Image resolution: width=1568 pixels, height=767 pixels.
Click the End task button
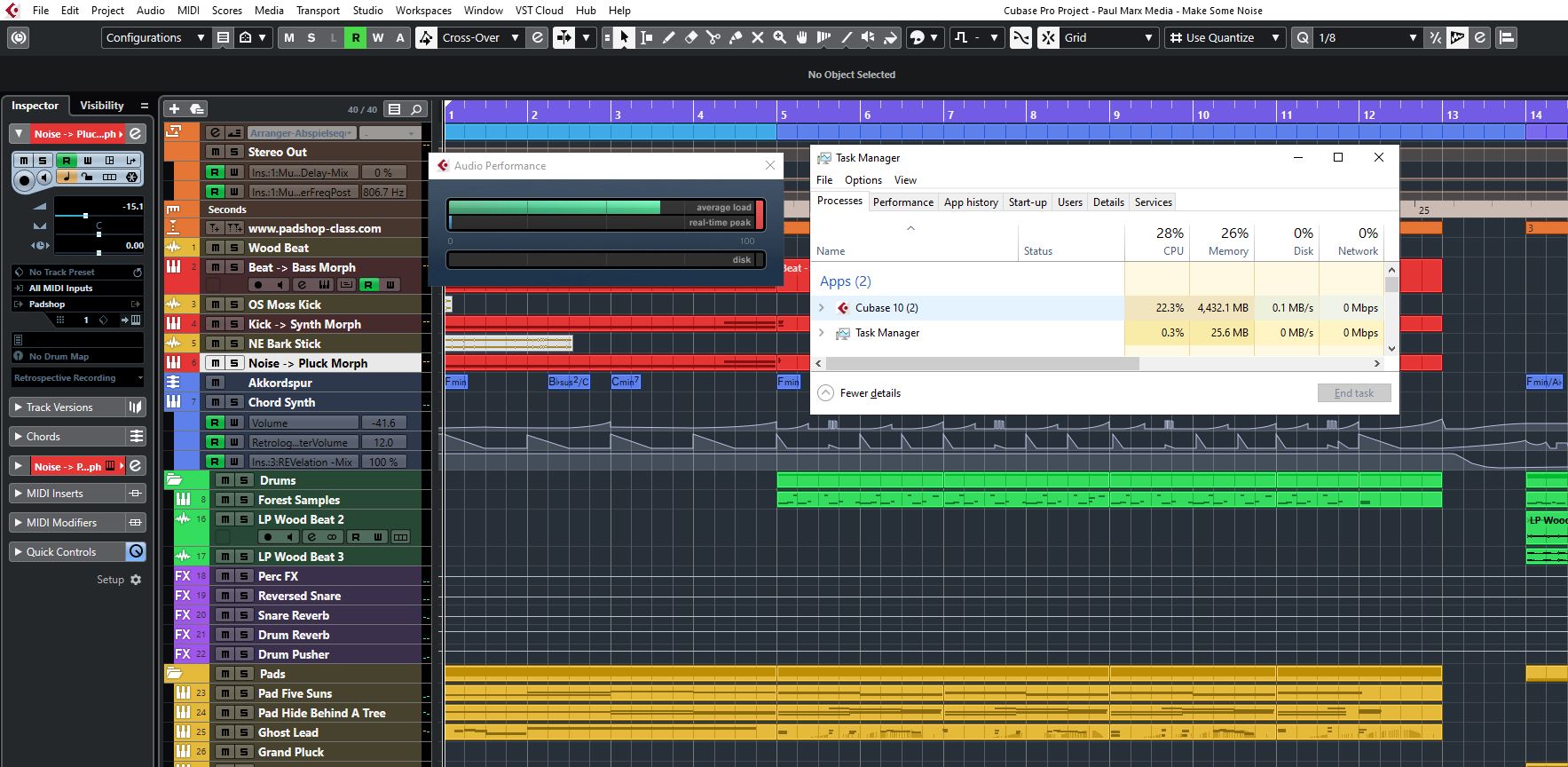coord(1354,393)
